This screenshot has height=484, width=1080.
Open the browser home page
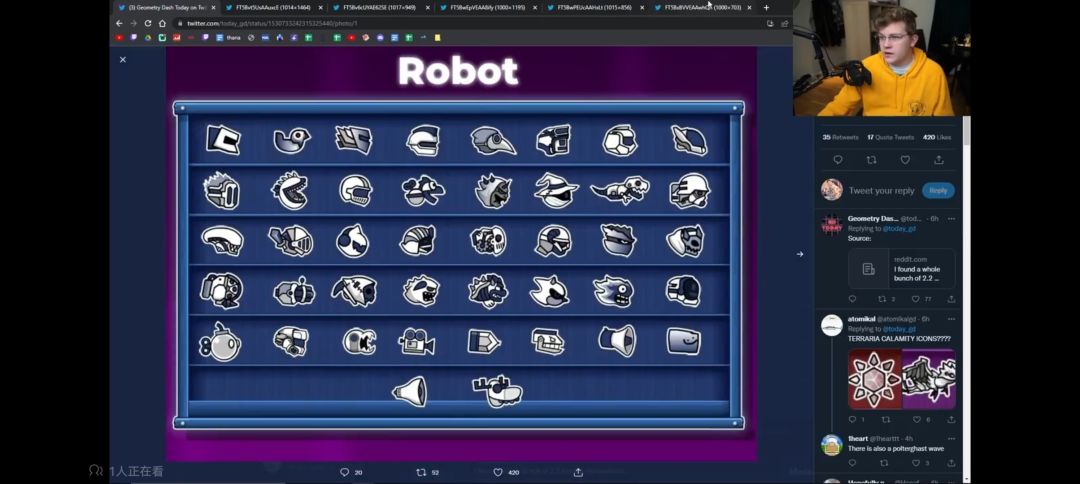(162, 23)
